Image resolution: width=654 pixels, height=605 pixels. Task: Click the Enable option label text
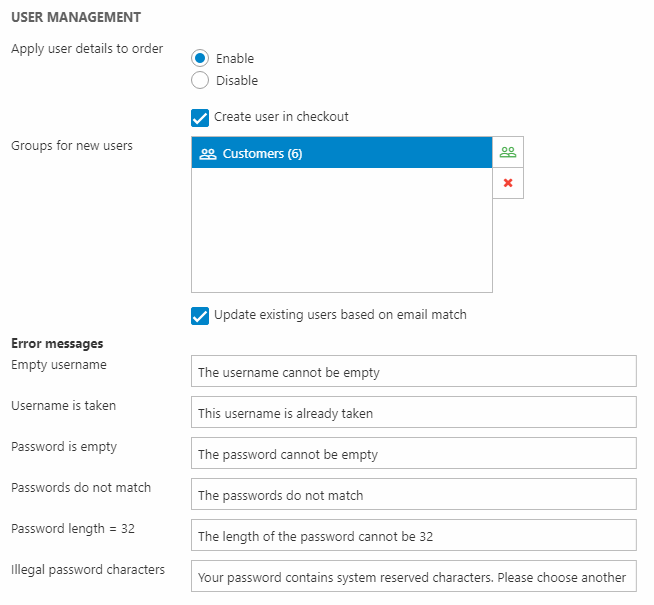click(235, 58)
